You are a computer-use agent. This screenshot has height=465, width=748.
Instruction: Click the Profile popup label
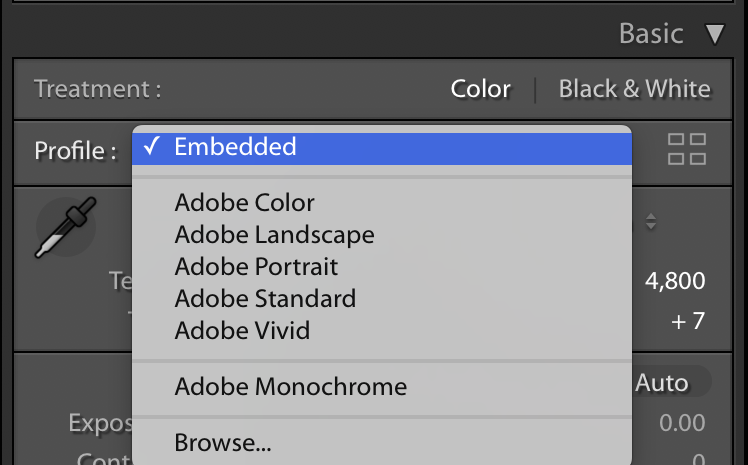(69, 151)
